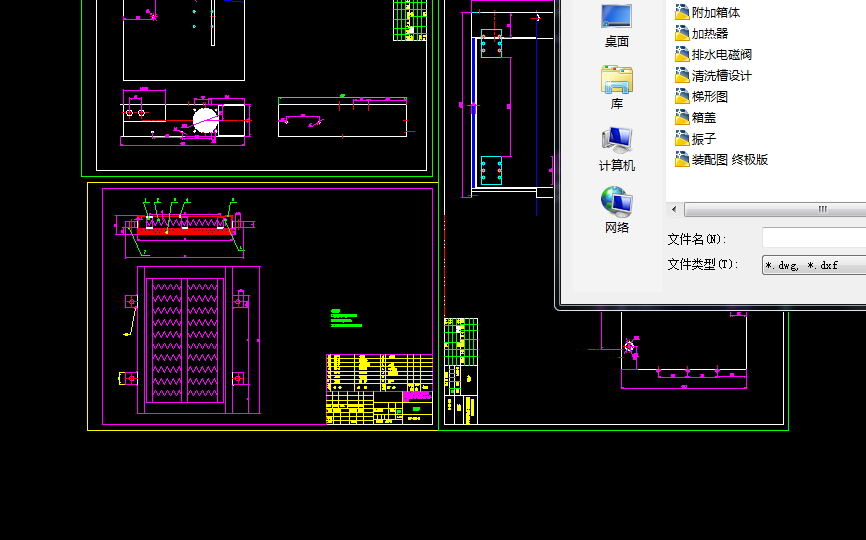Open the 梯形图 folder
The image size is (866, 540).
pyautogui.click(x=701, y=97)
